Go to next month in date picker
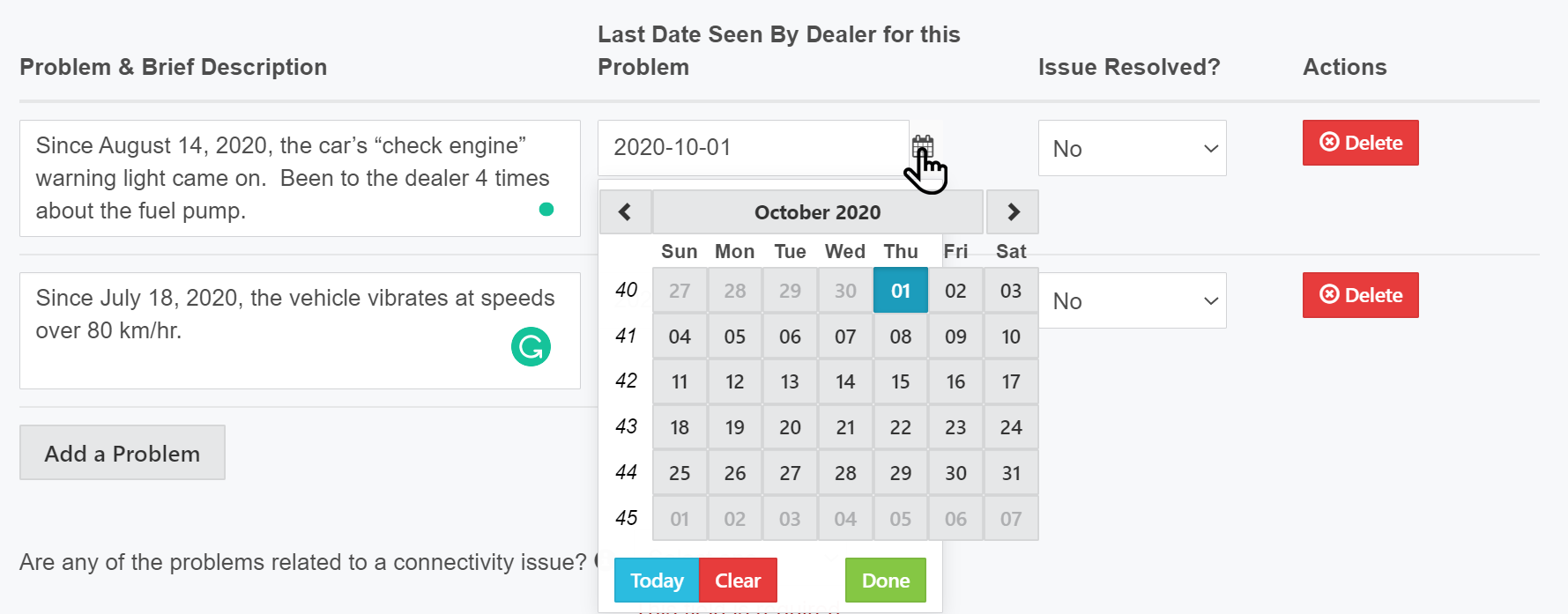This screenshot has height=614, width=1568. [1013, 212]
